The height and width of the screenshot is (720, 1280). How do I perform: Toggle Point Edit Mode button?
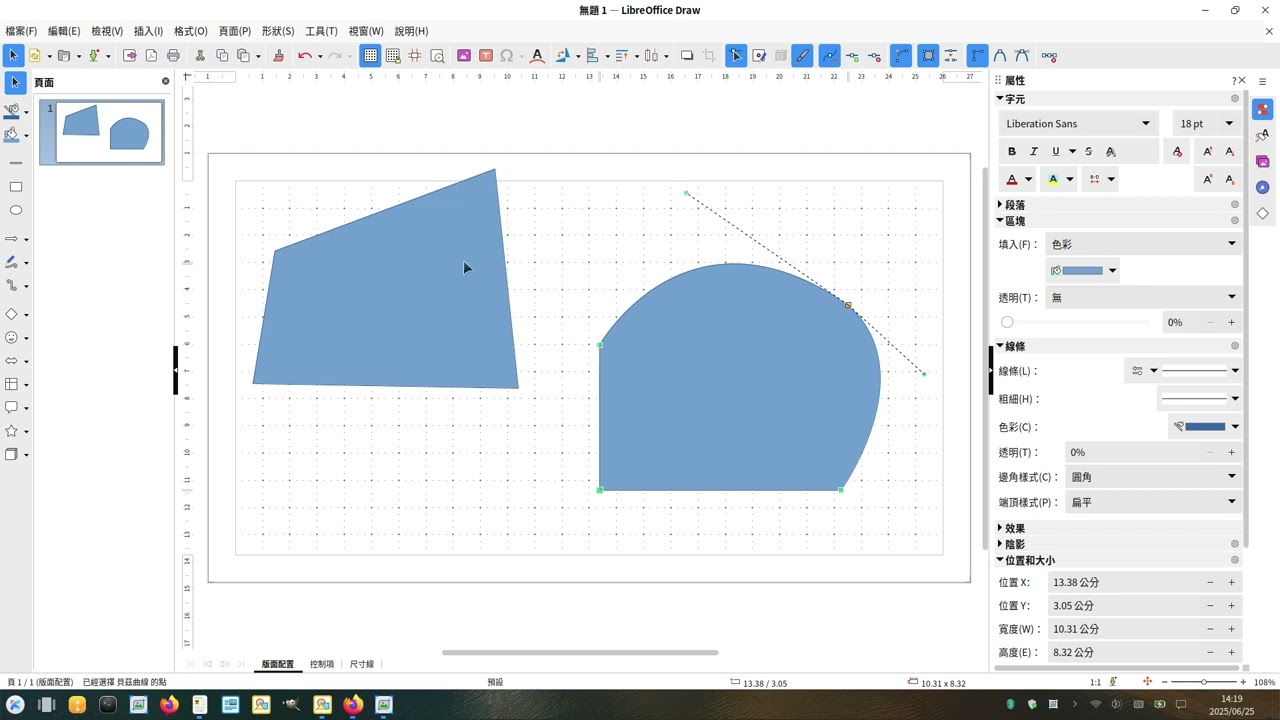tap(736, 56)
